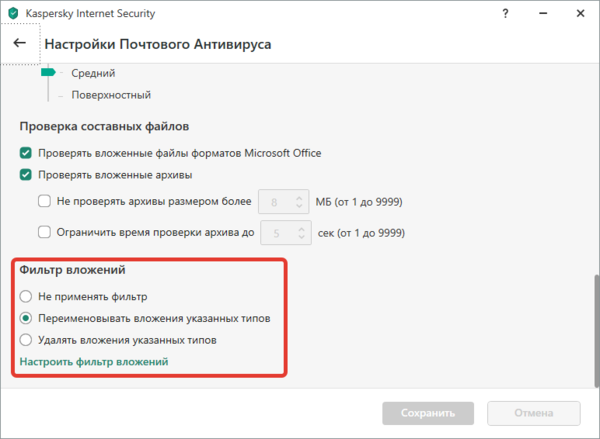This screenshot has height=439, width=600.
Task: Click the scan time seconds spinner arrows
Action: [298, 233]
